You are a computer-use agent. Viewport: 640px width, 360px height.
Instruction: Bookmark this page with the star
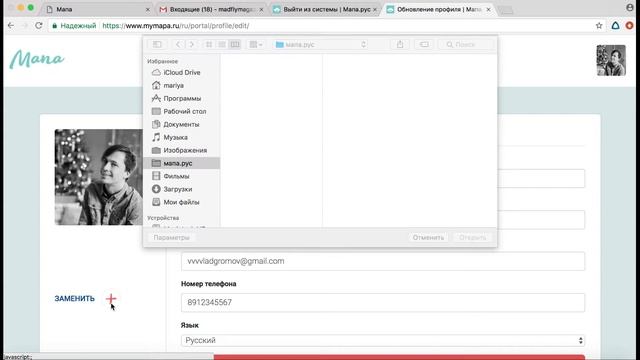tap(599, 25)
